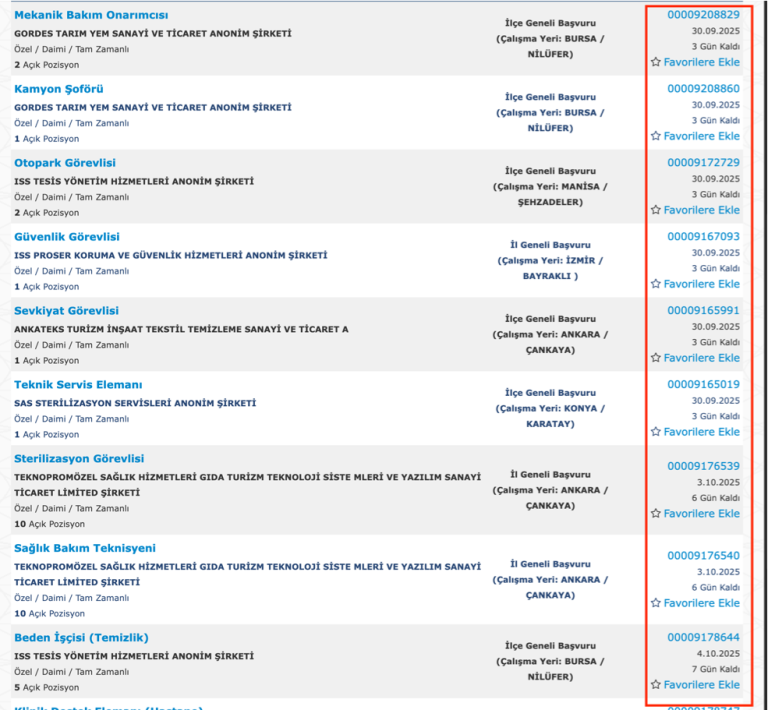Open the Kamyon Şoförü job posting
768x710 pixels.
(59, 89)
